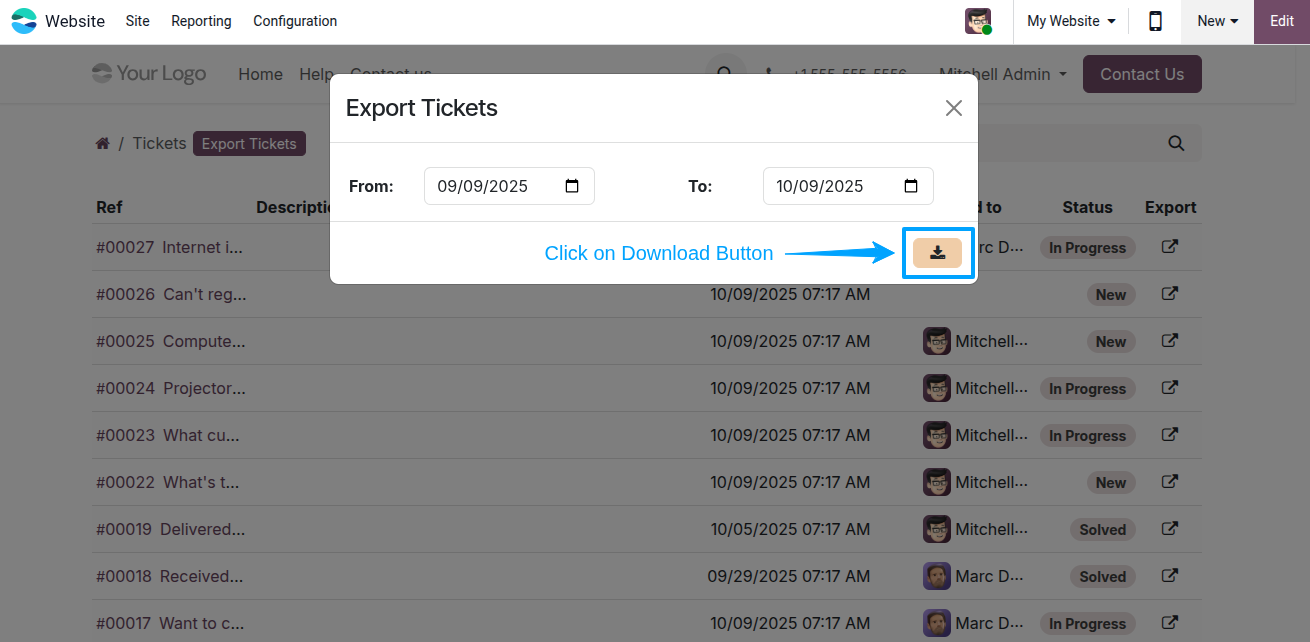Click the Mitchell avatar in the #00023 row

(x=937, y=435)
